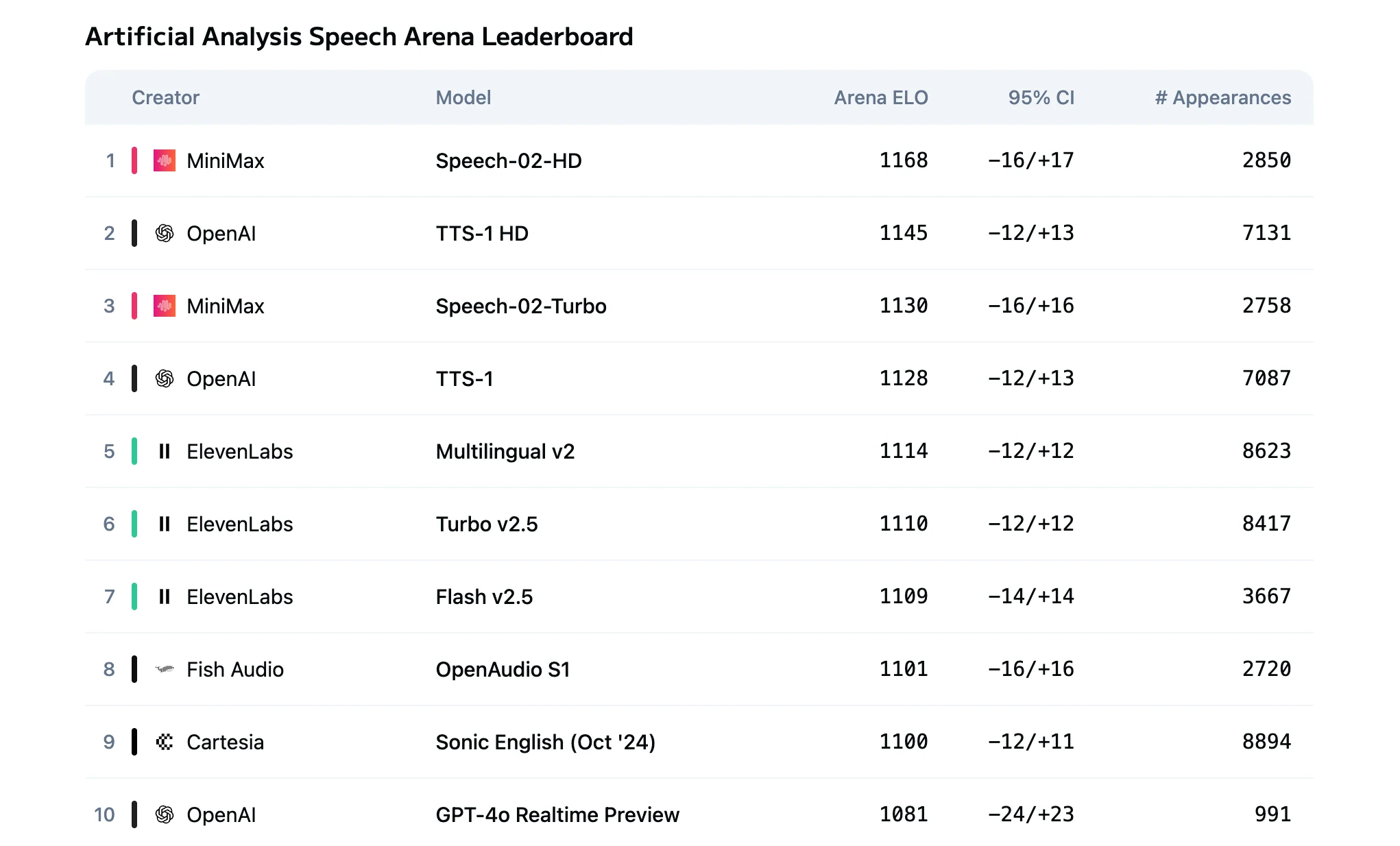Screen dimensions: 1400x846
Task: Click the pink color bar in row 1
Action: click(134, 160)
